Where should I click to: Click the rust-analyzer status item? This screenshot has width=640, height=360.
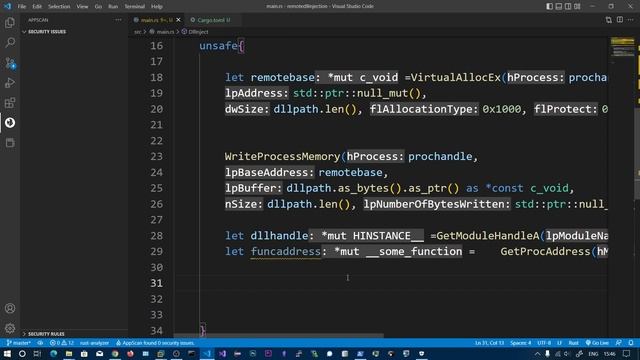[x=94, y=343]
